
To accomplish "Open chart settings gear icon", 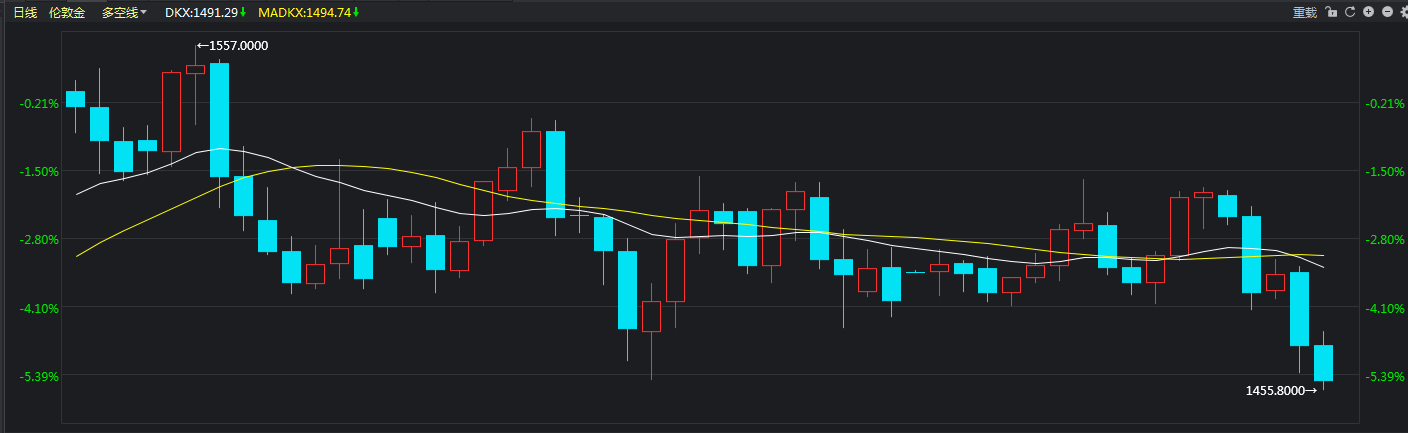I will point(1404,12).
